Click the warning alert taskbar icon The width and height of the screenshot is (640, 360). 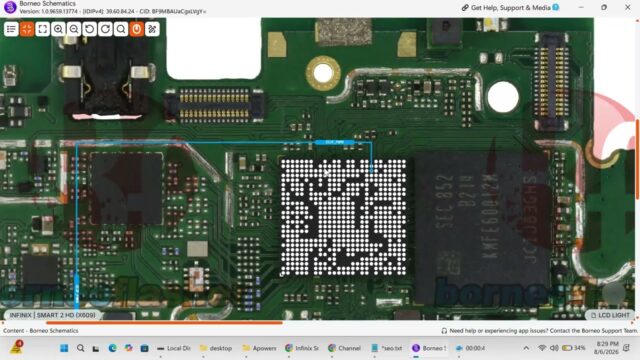pyautogui.click(x=17, y=347)
